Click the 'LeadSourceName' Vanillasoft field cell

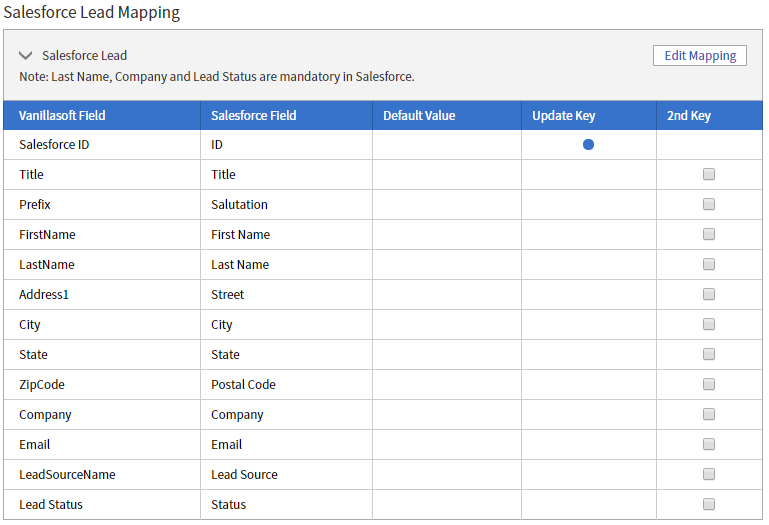pos(102,474)
